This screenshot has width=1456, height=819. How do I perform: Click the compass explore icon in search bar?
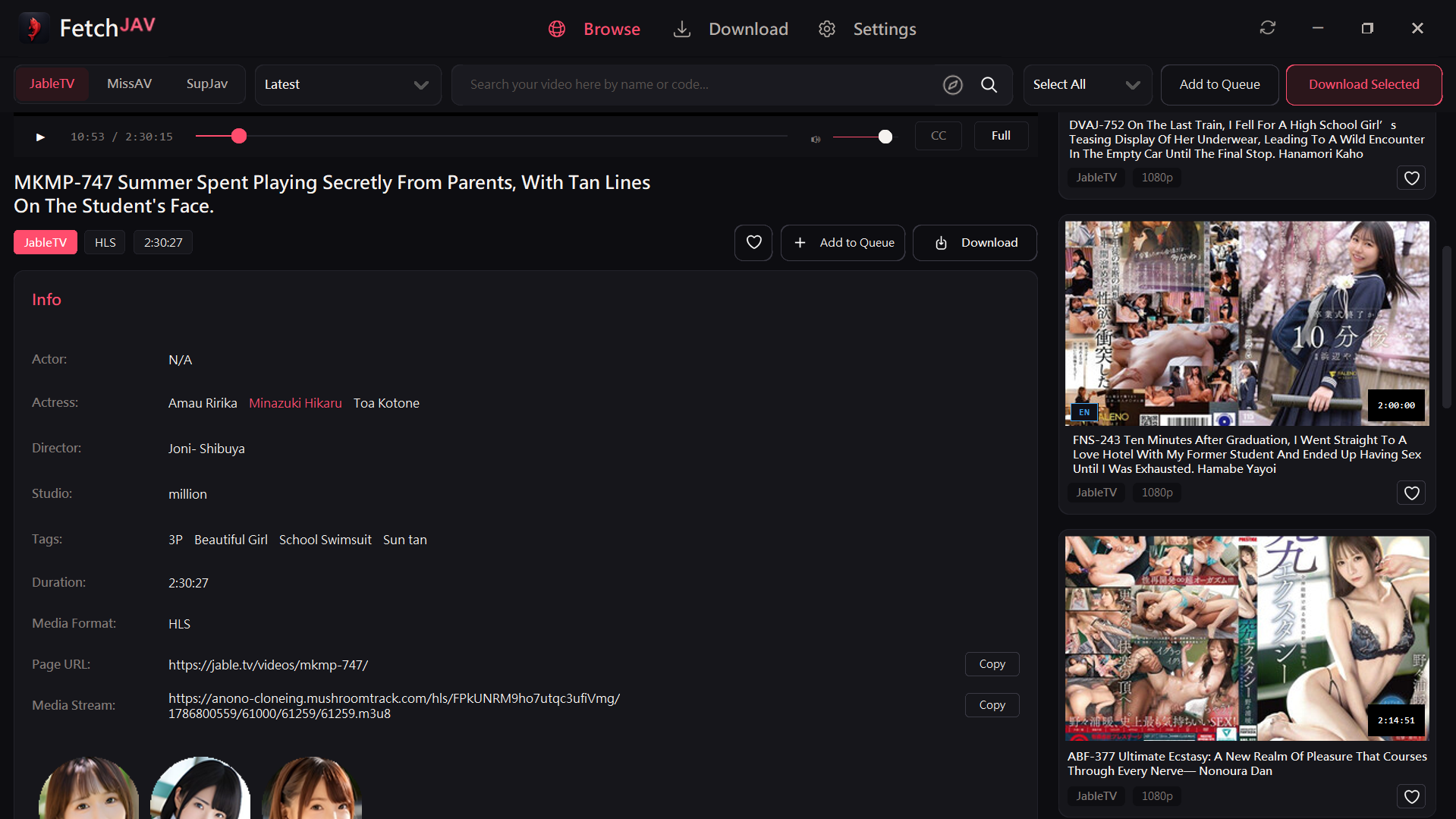pyautogui.click(x=953, y=85)
